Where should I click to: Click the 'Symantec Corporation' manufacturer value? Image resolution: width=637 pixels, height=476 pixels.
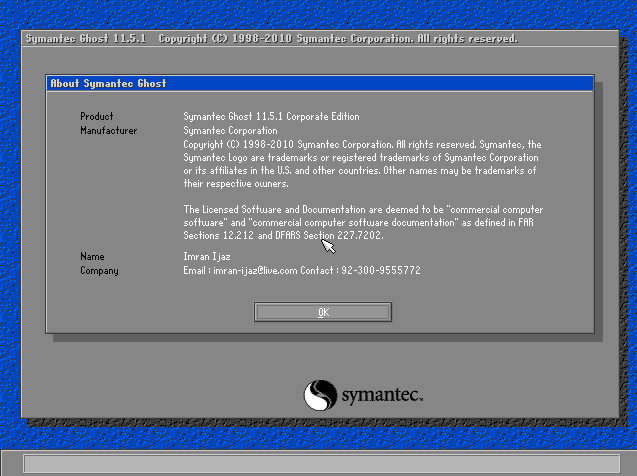[230, 130]
